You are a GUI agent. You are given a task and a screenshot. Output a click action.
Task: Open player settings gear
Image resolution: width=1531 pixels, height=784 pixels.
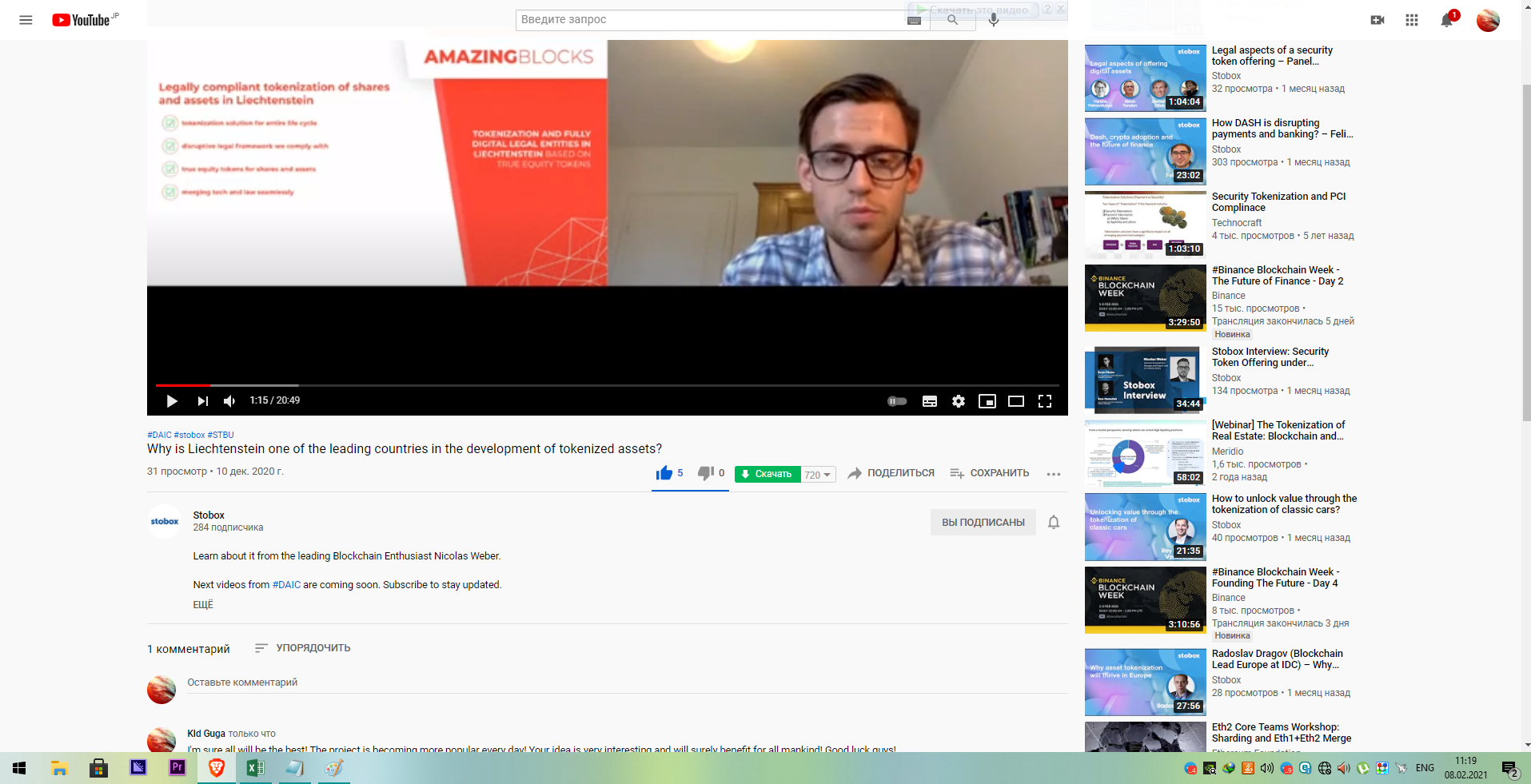pos(959,401)
